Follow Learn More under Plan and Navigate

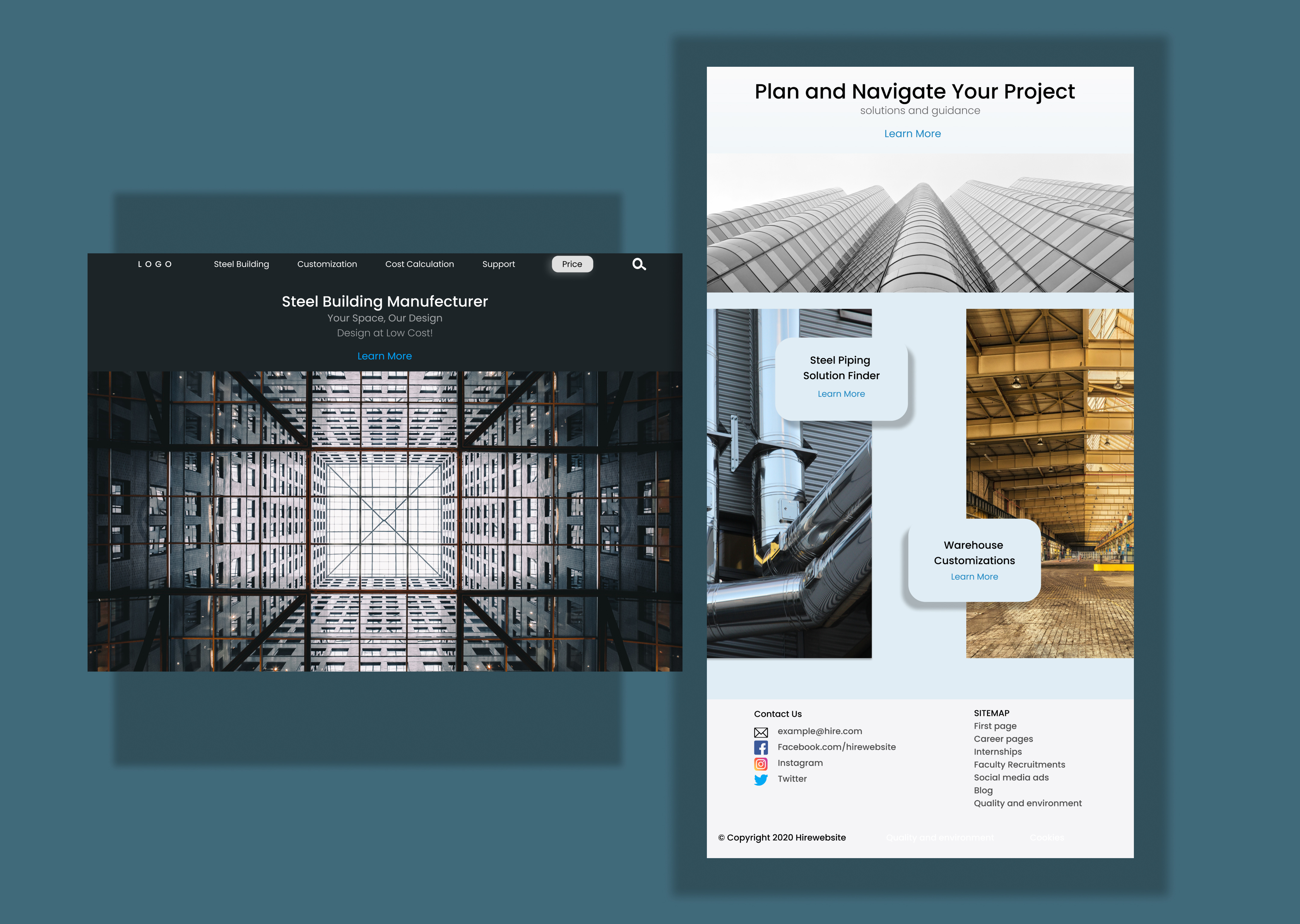pos(912,134)
